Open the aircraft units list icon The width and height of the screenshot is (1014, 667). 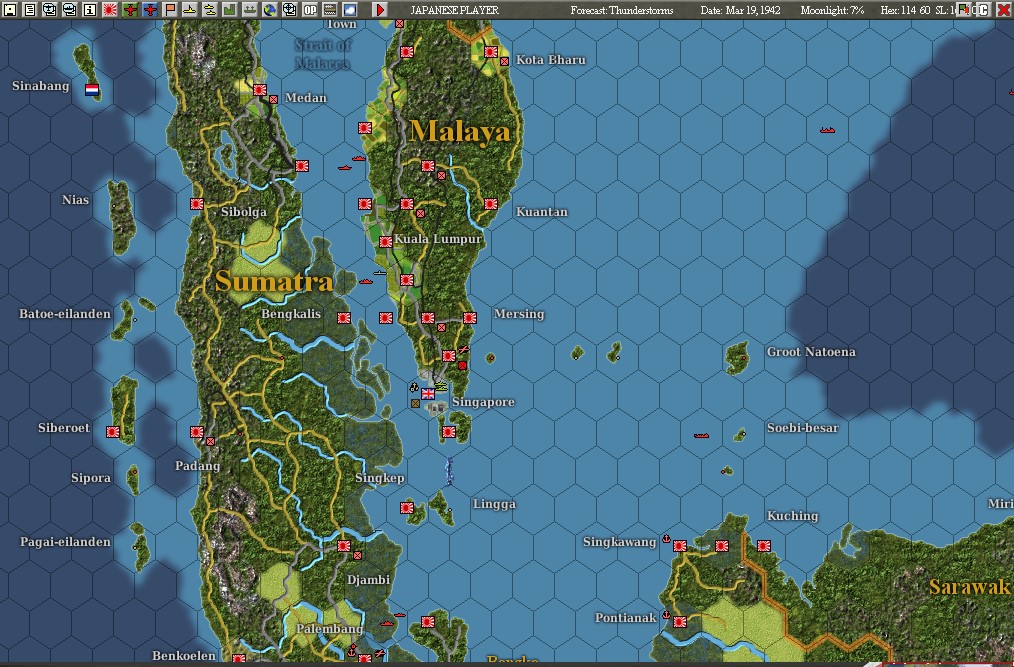50,10
